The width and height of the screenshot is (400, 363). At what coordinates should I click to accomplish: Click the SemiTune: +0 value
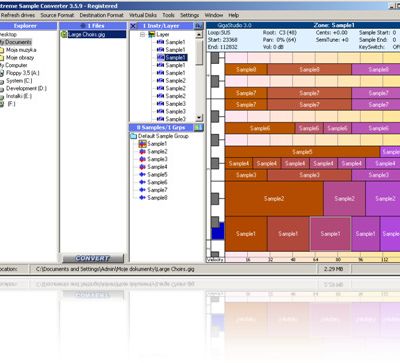(332, 40)
